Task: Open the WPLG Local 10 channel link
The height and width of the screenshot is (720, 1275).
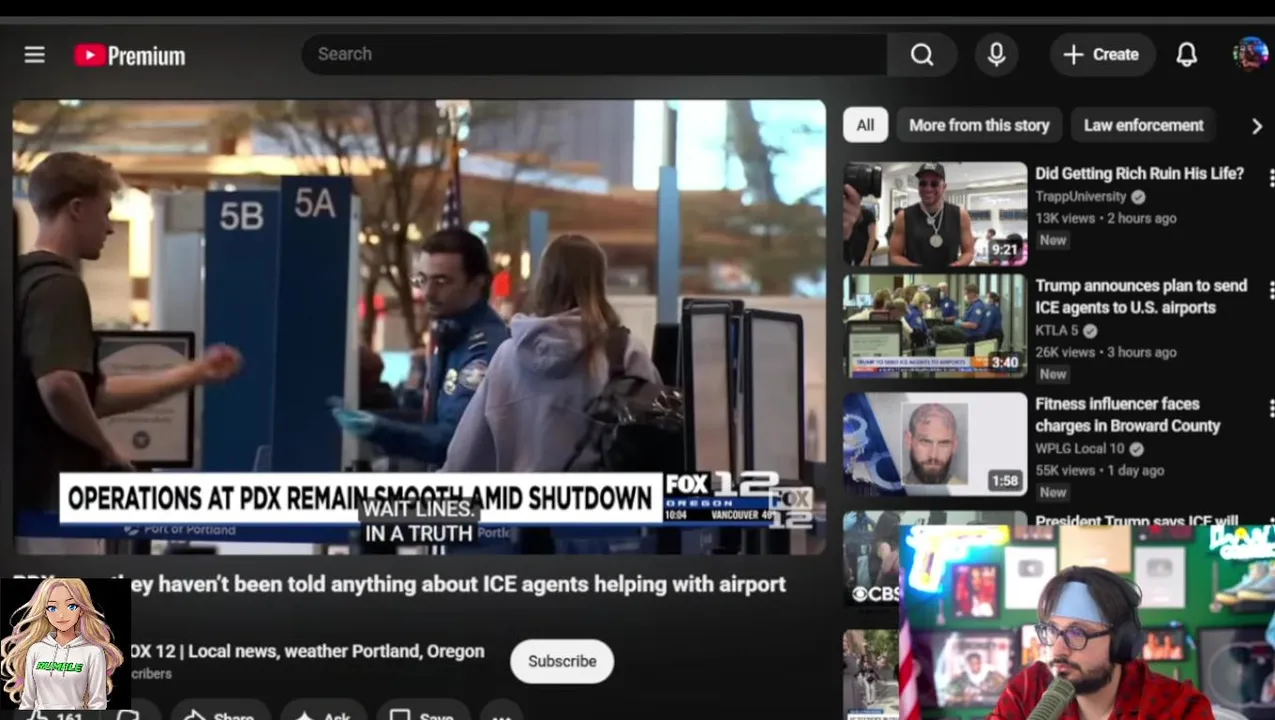Action: (1080, 448)
